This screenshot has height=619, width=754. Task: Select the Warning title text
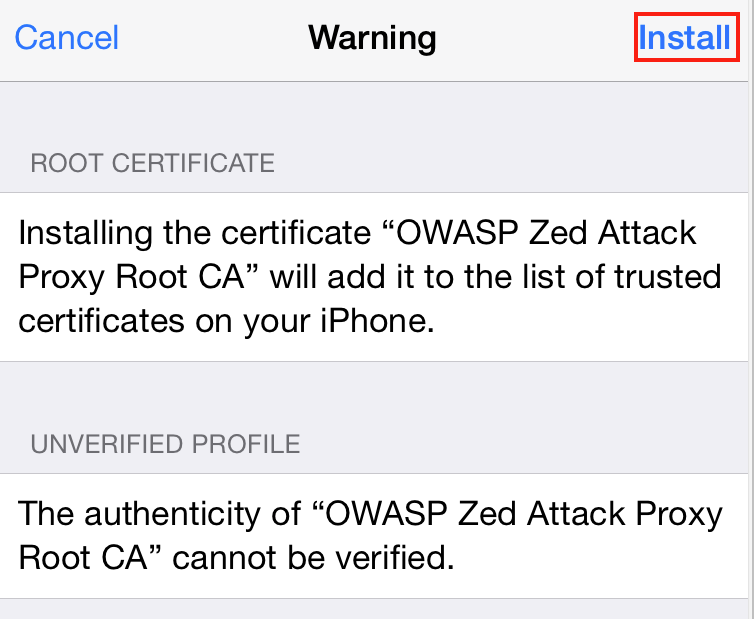click(x=372, y=39)
